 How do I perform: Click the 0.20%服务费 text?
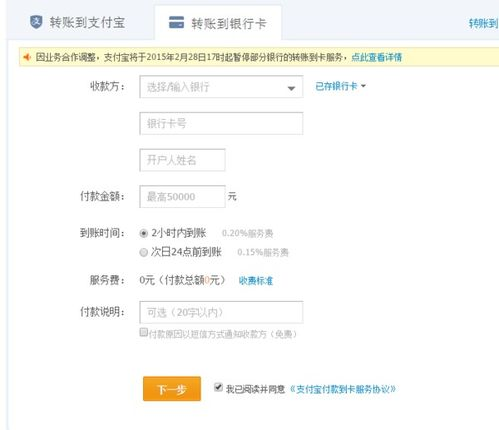[248, 233]
